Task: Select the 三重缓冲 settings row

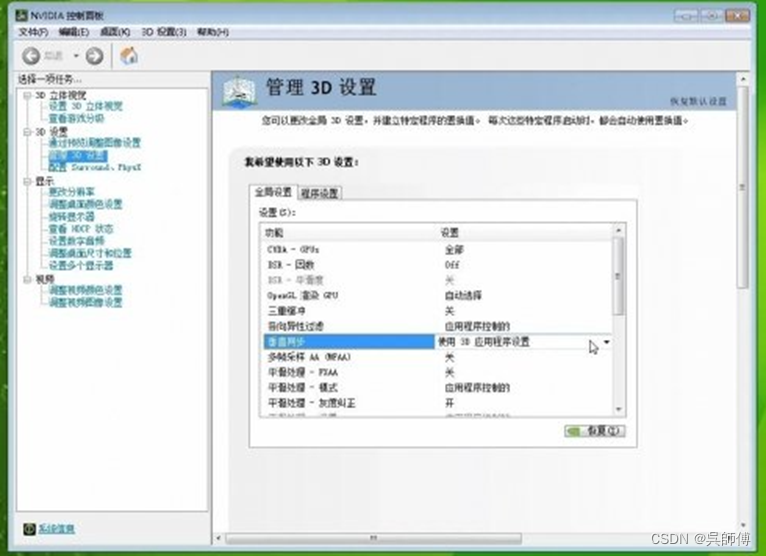Action: (x=437, y=311)
